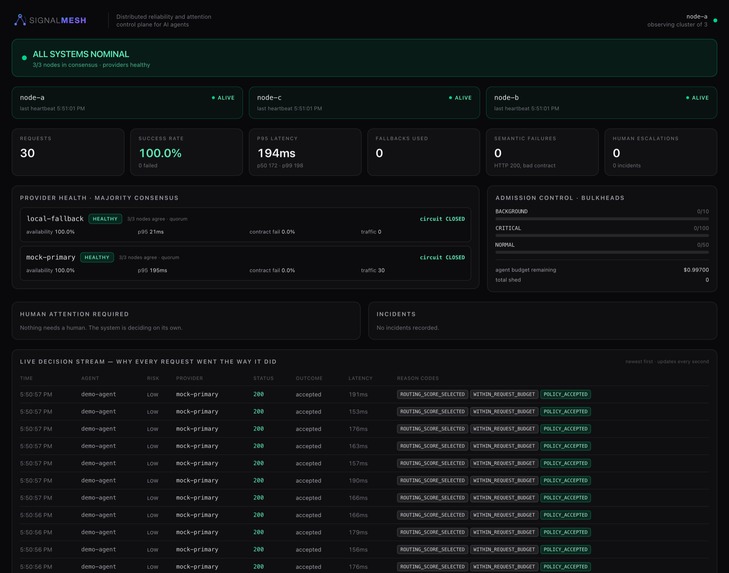
Task: Open the Fallbacks Used metric card
Action: pos(424,152)
